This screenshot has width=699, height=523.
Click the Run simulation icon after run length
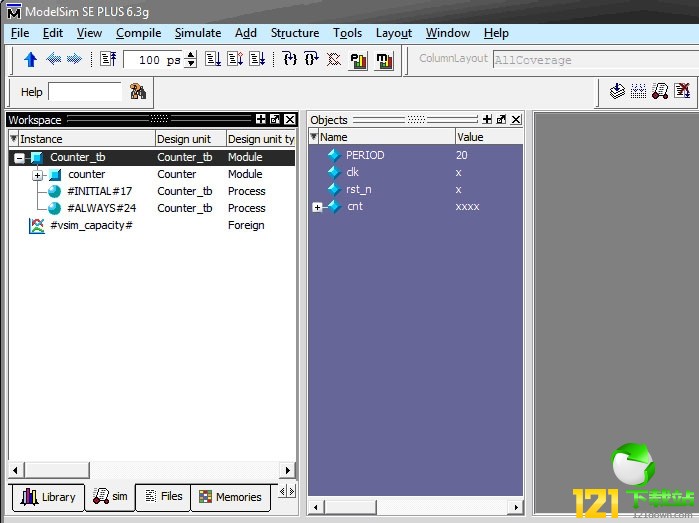coord(213,59)
